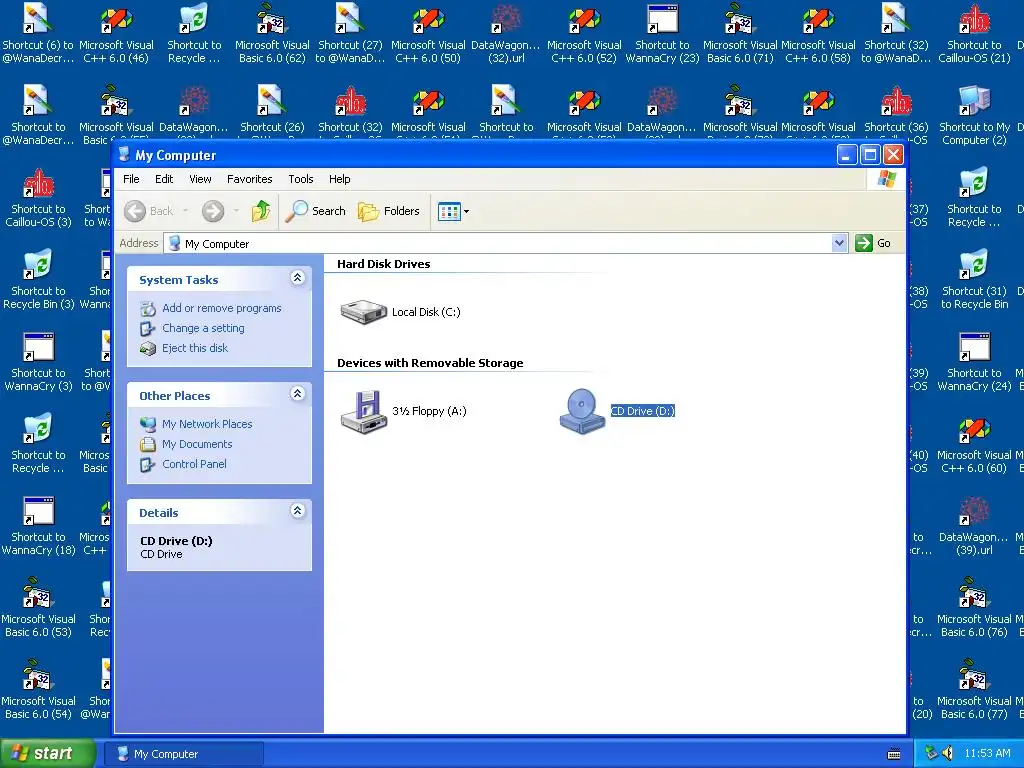The height and width of the screenshot is (768, 1024).
Task: Open Control Panel link
Action: (194, 464)
